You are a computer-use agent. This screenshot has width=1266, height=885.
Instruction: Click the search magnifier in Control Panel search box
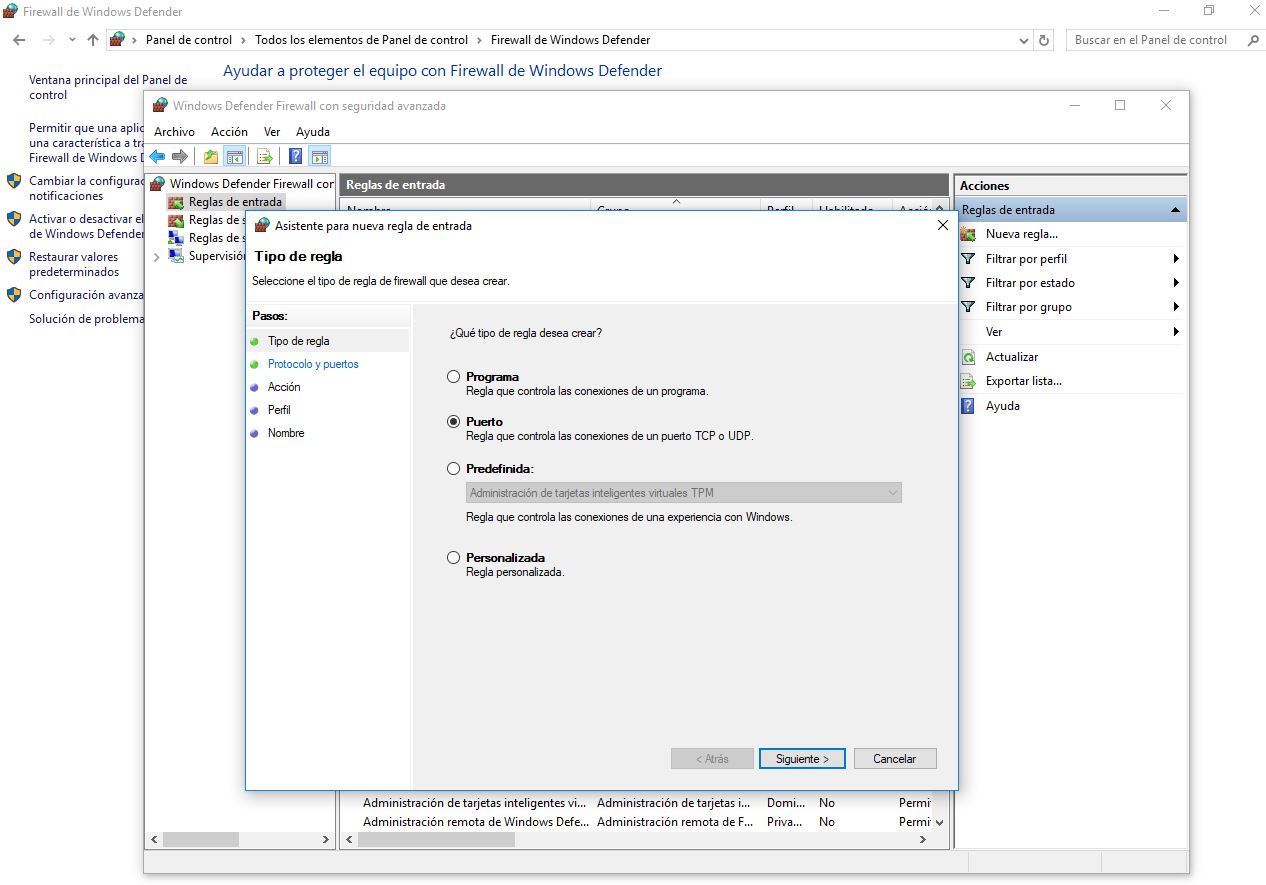coord(1253,40)
